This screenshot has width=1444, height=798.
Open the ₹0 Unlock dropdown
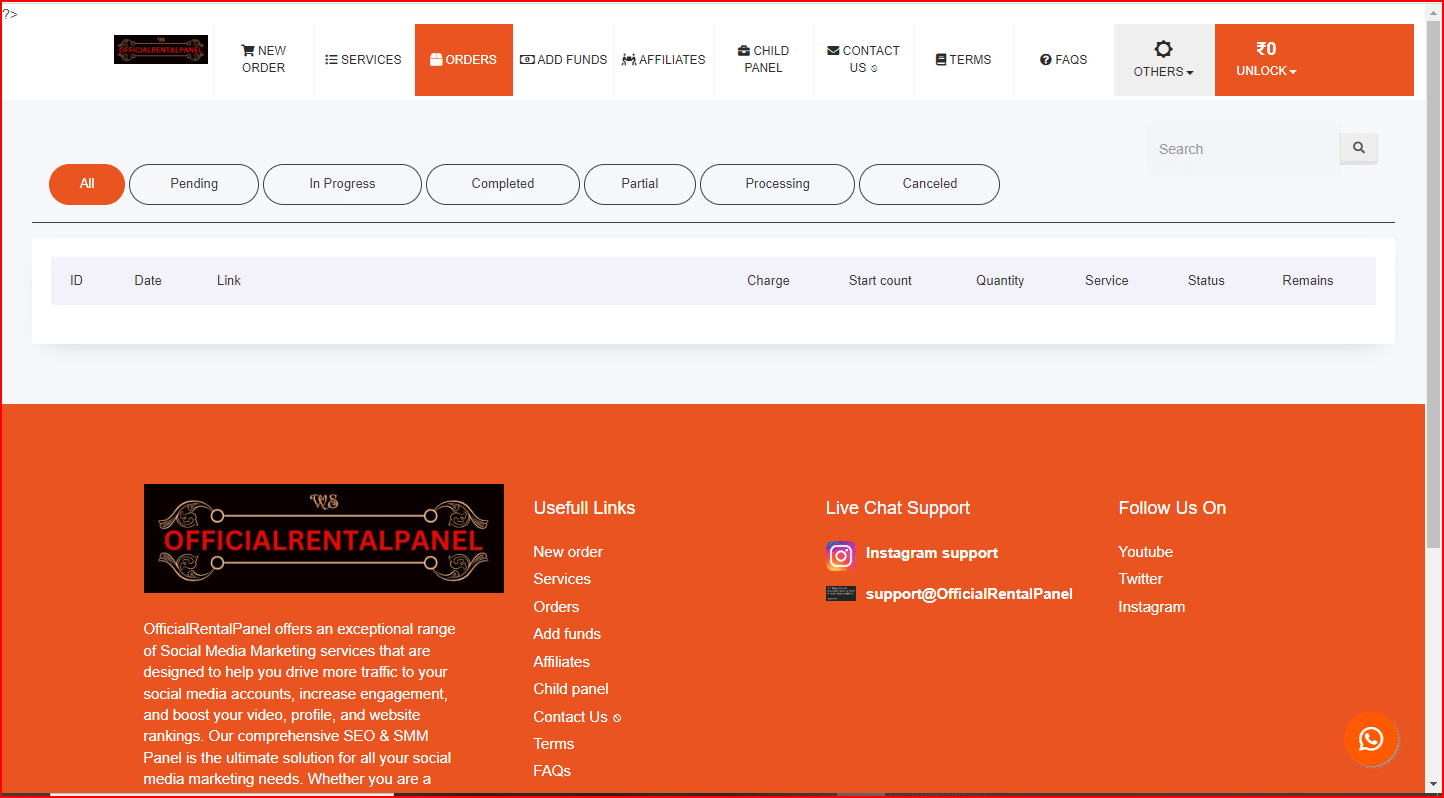[1266, 59]
